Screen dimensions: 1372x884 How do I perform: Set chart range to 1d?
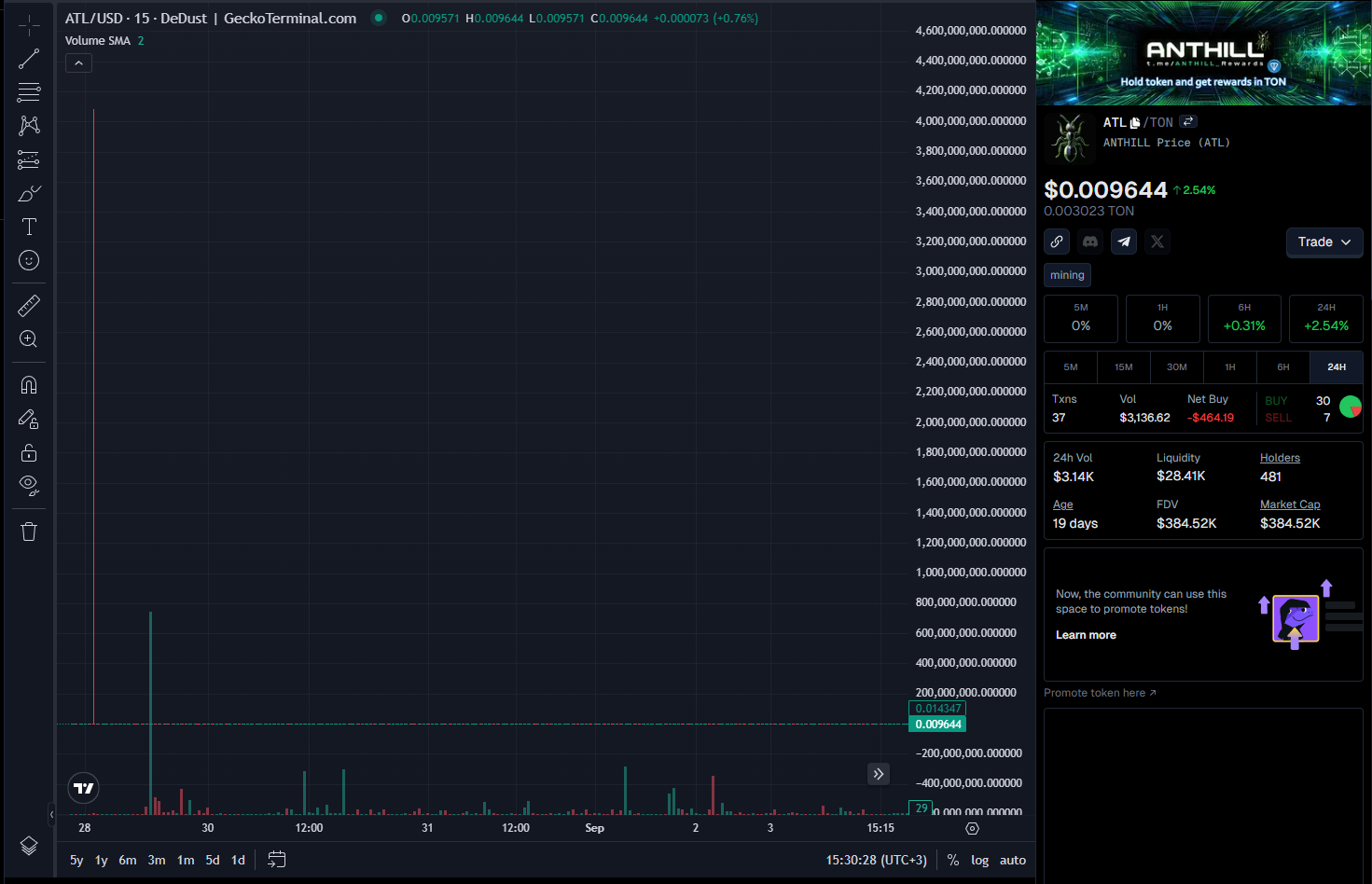238,860
